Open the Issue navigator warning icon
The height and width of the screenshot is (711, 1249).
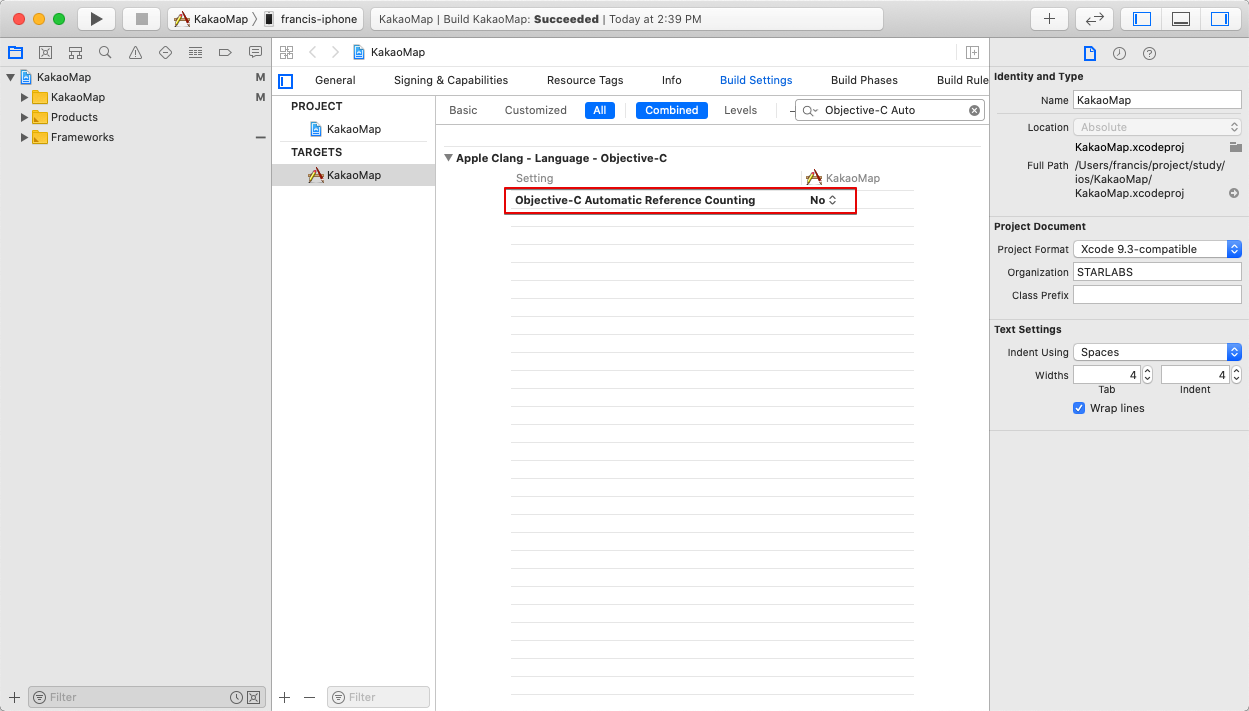coord(135,53)
